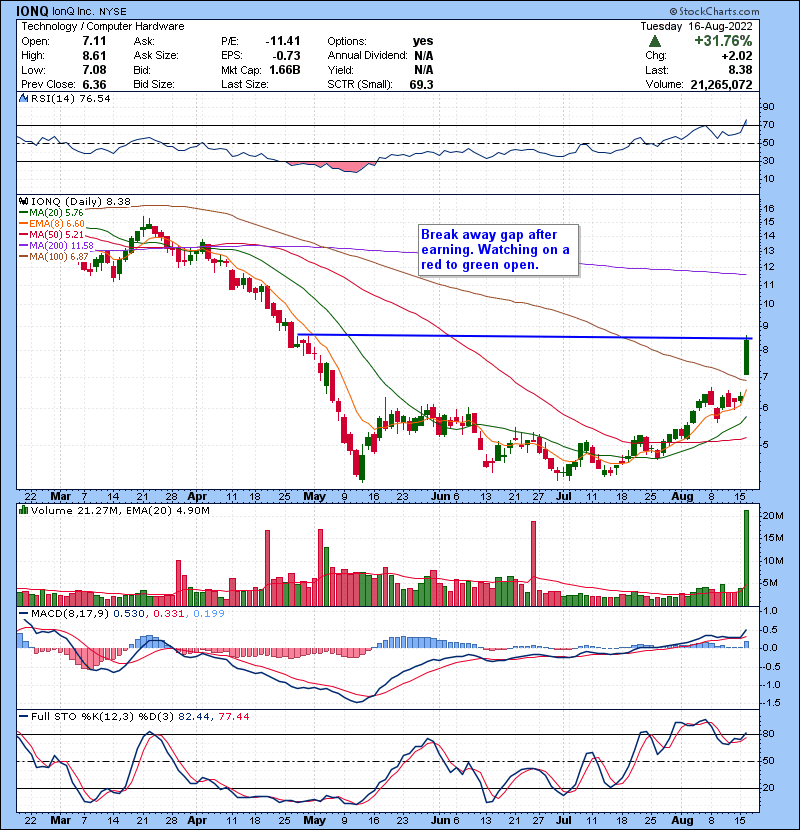Click the Ask Size label

point(156,56)
